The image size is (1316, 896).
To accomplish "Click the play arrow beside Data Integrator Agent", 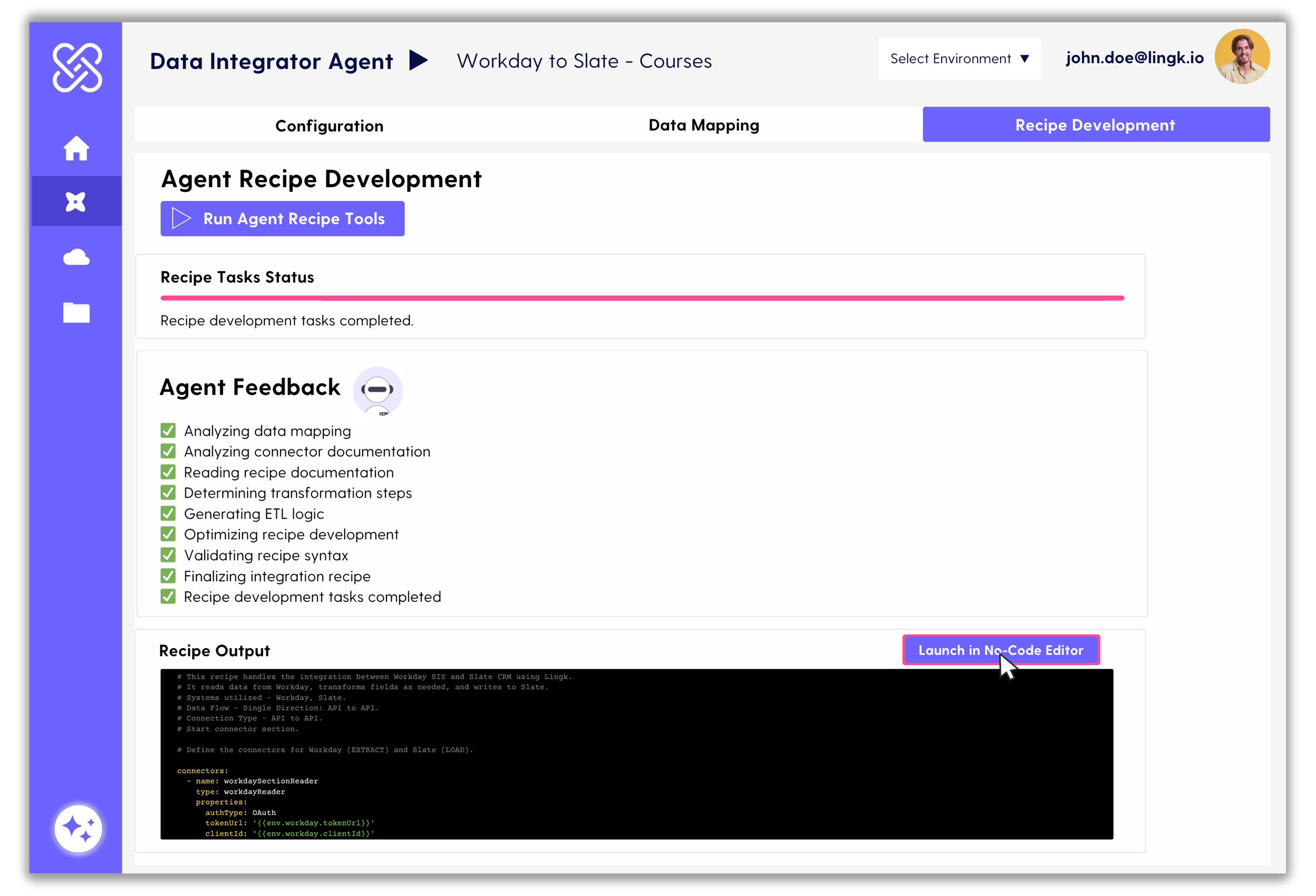I will click(418, 61).
